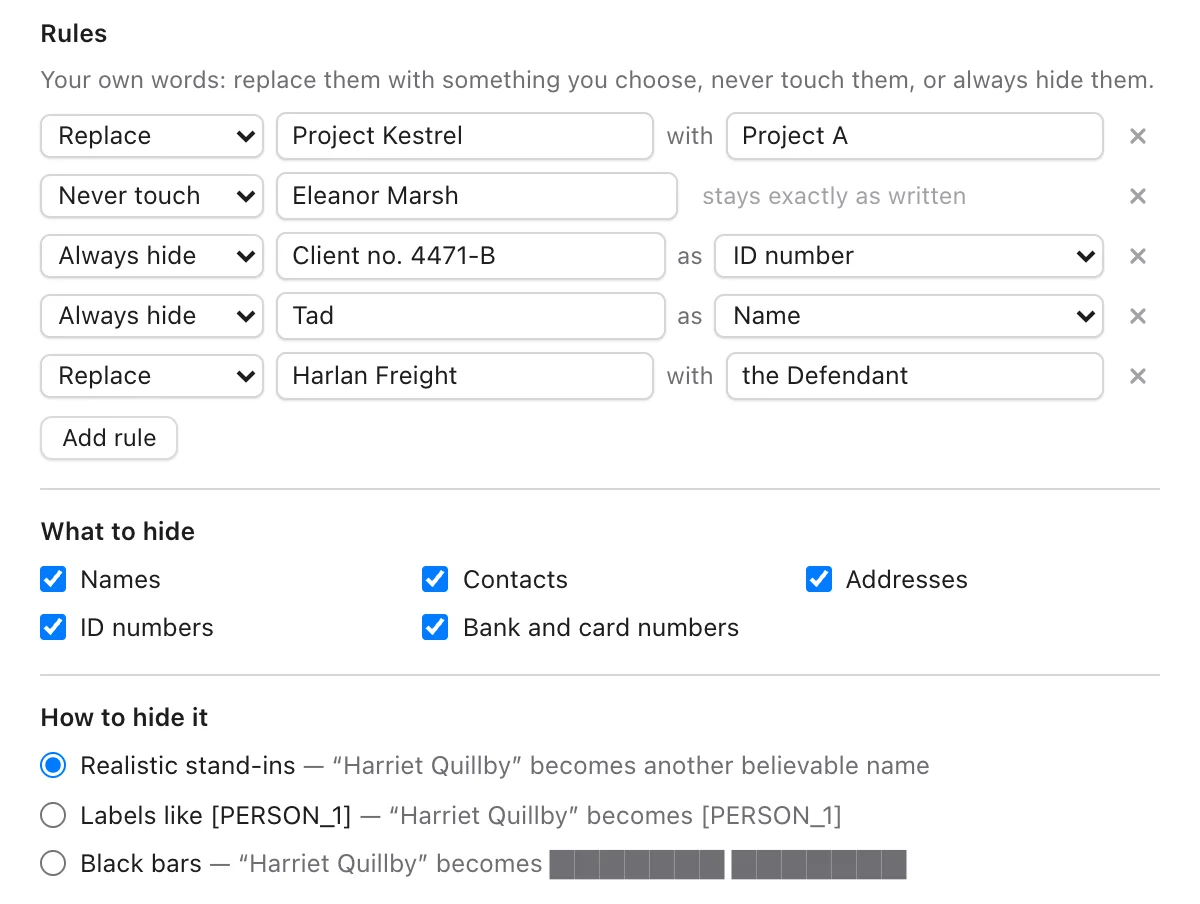The image size is (1200, 904).
Task: Click the Add rule button
Action: pos(109,438)
